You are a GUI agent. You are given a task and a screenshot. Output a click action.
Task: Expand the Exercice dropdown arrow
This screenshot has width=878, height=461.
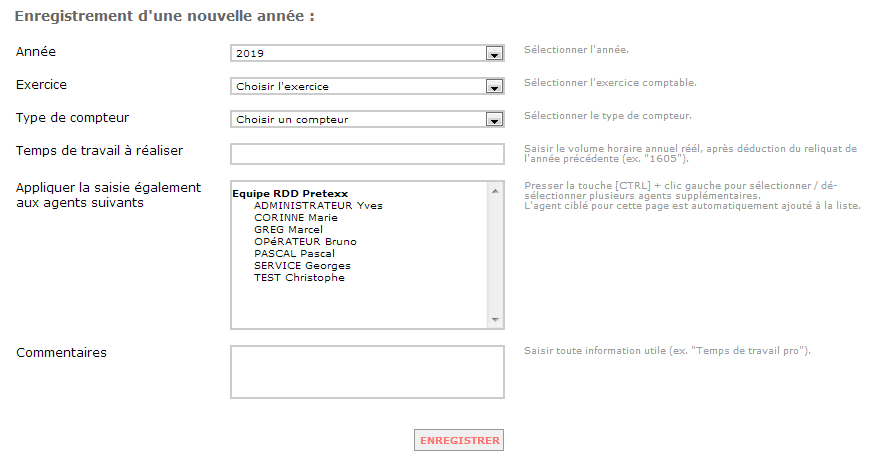pos(494,87)
